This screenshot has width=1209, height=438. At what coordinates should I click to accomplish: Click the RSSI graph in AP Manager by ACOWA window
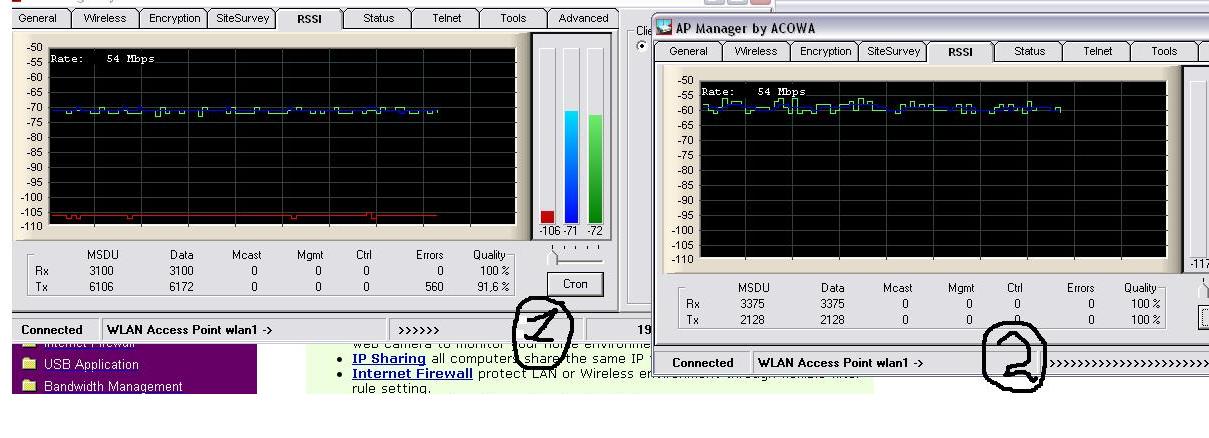point(934,170)
